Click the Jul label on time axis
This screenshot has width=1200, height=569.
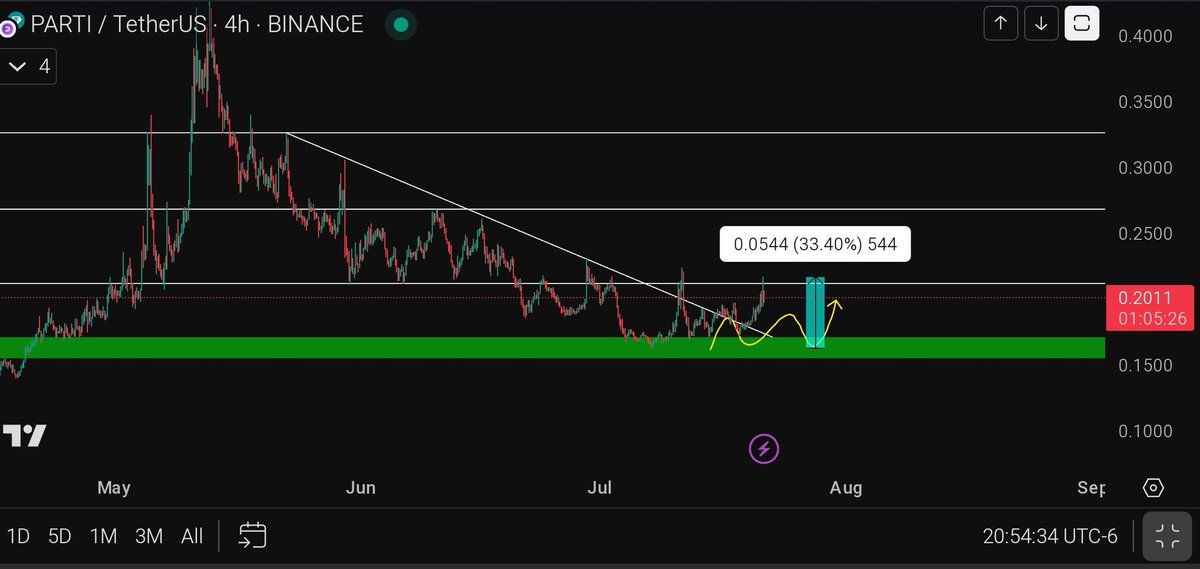point(599,488)
